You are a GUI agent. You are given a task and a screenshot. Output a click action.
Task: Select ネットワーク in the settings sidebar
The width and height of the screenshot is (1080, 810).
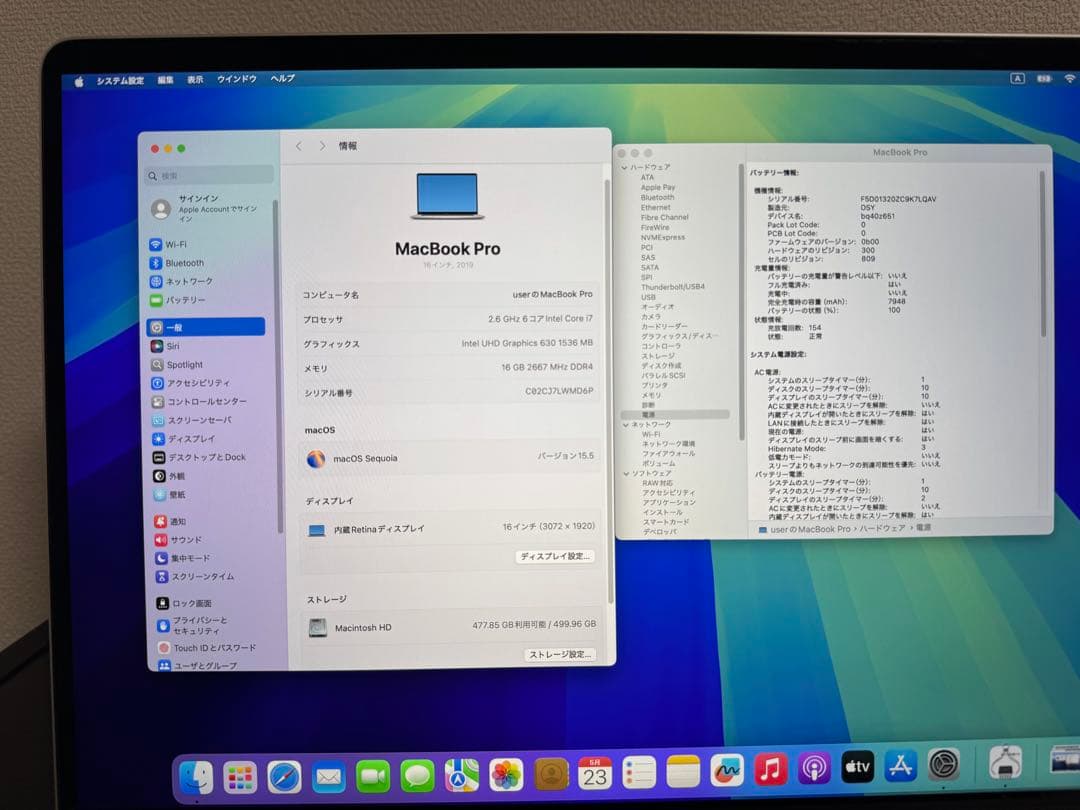coord(181,282)
